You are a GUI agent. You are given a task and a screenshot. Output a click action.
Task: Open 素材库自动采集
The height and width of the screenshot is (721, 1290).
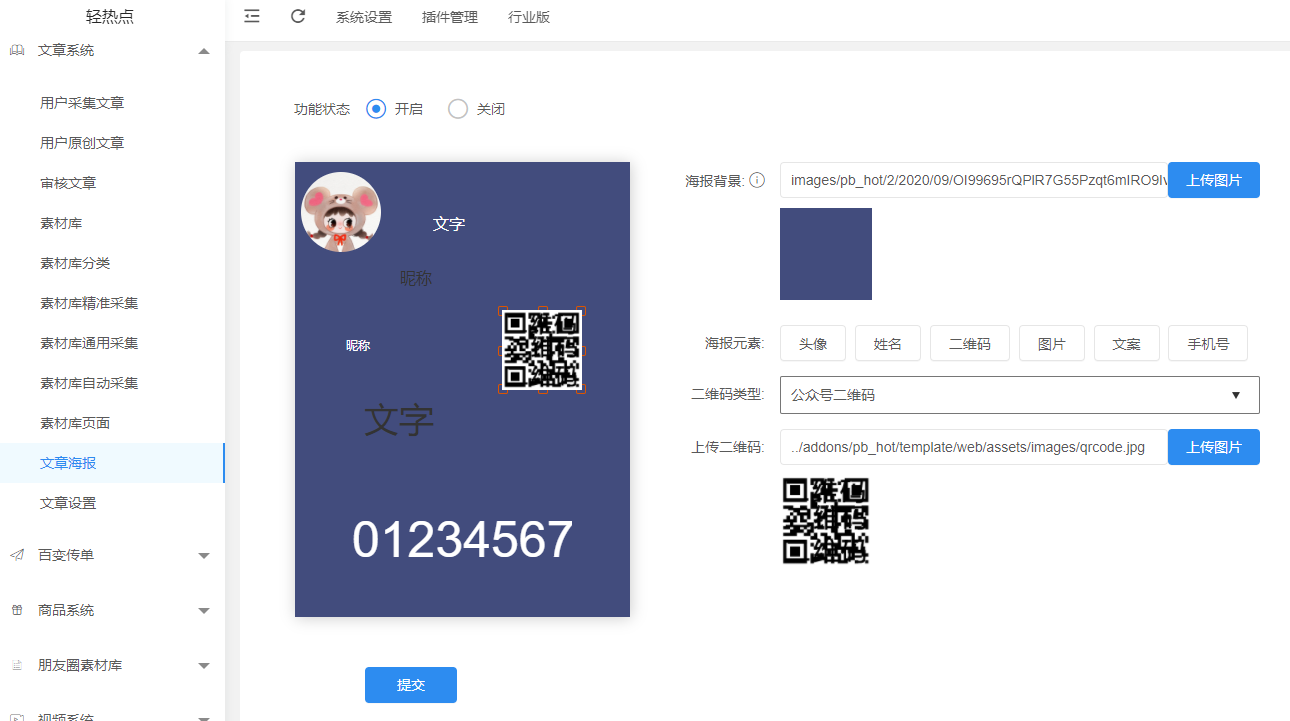(89, 383)
